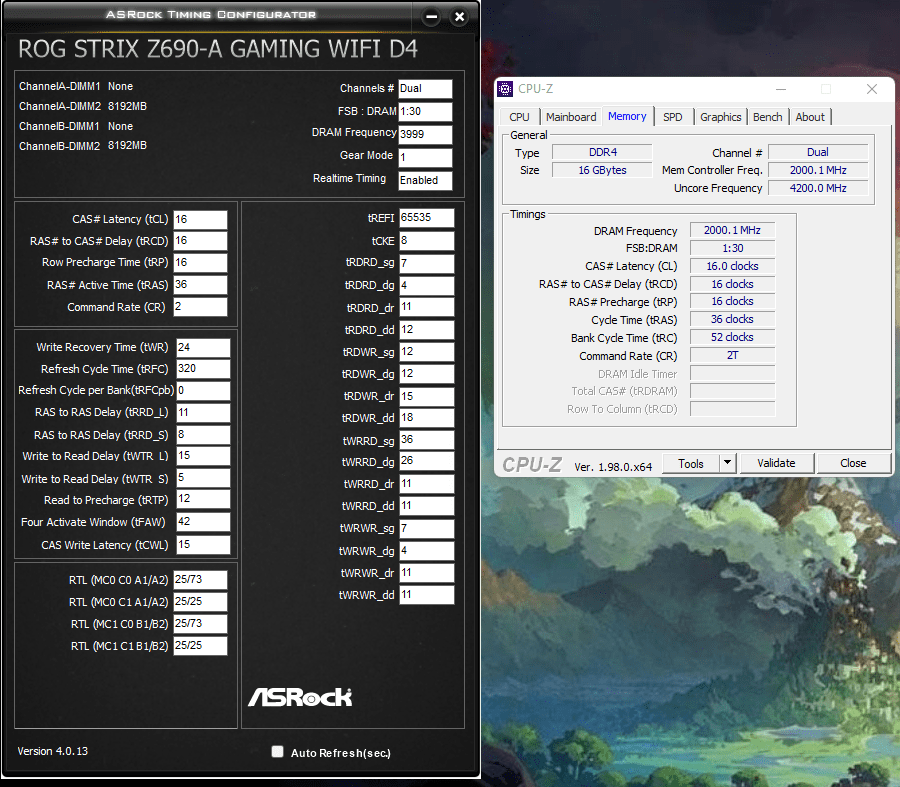Close the CPU-Z window with X
Image resolution: width=900 pixels, height=787 pixels.
tap(872, 89)
